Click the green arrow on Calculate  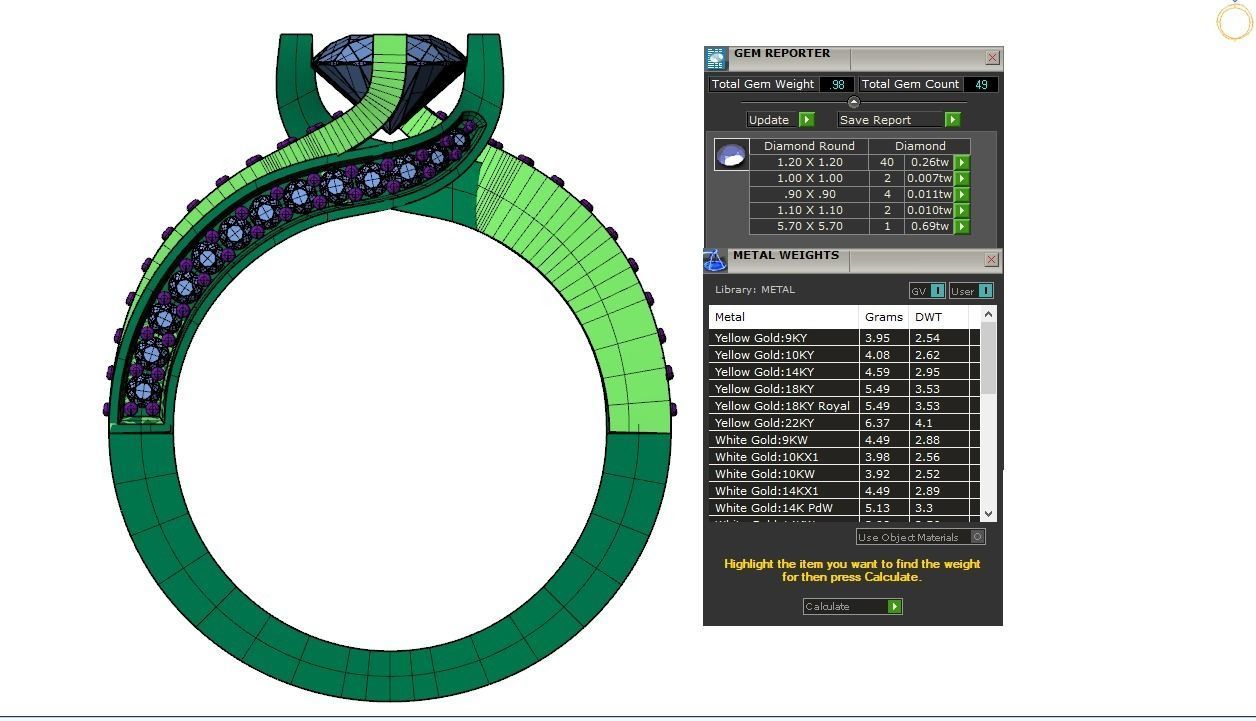[895, 606]
